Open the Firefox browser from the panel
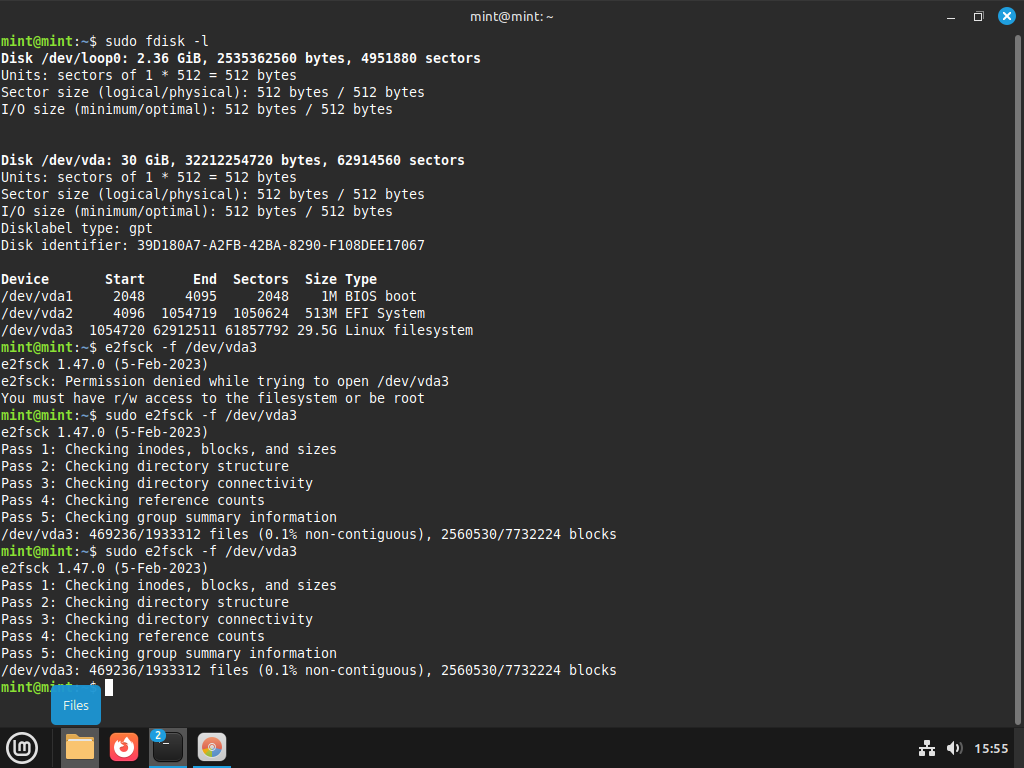The width and height of the screenshot is (1024, 768). (124, 747)
